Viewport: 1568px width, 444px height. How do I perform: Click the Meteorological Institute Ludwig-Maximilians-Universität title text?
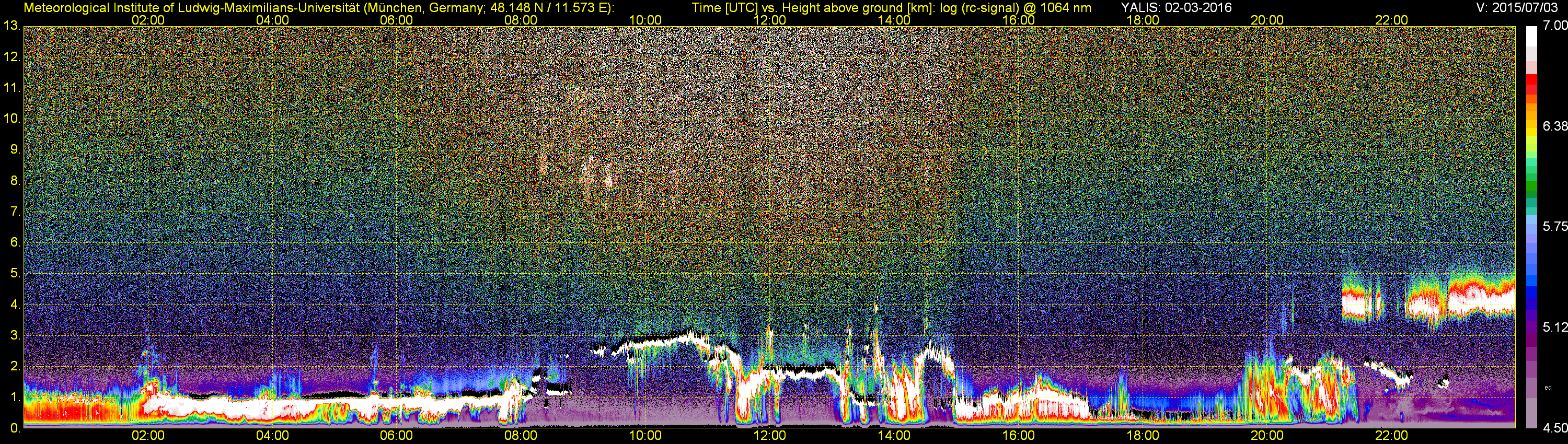coord(318,8)
